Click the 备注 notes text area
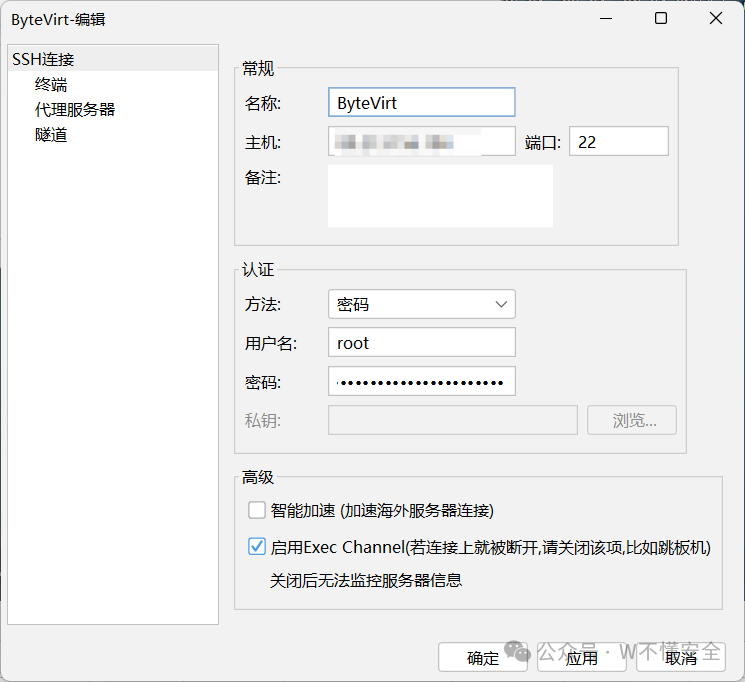The width and height of the screenshot is (745, 682). 440,196
